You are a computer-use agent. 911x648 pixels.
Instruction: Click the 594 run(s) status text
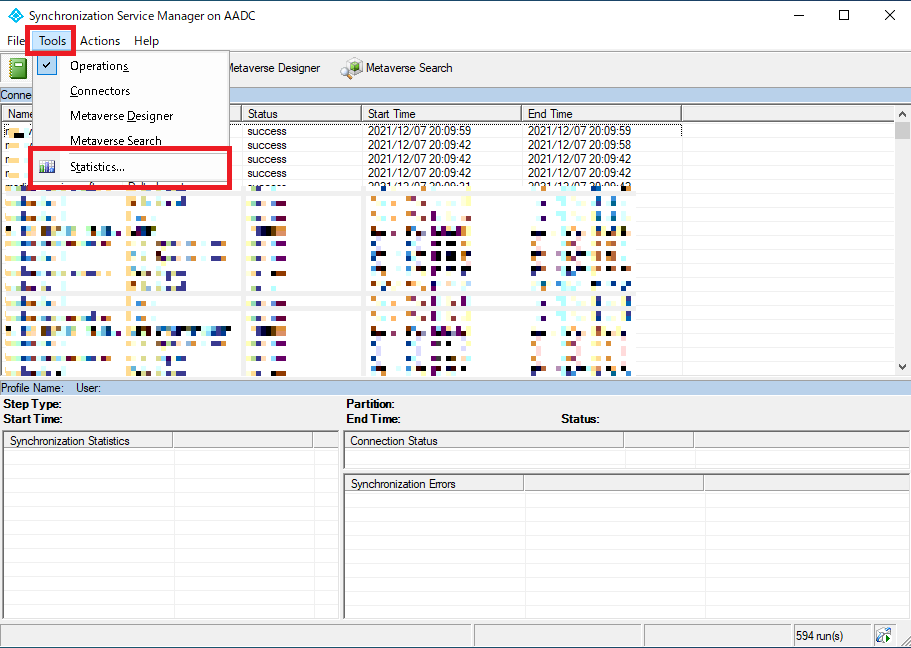coord(819,636)
